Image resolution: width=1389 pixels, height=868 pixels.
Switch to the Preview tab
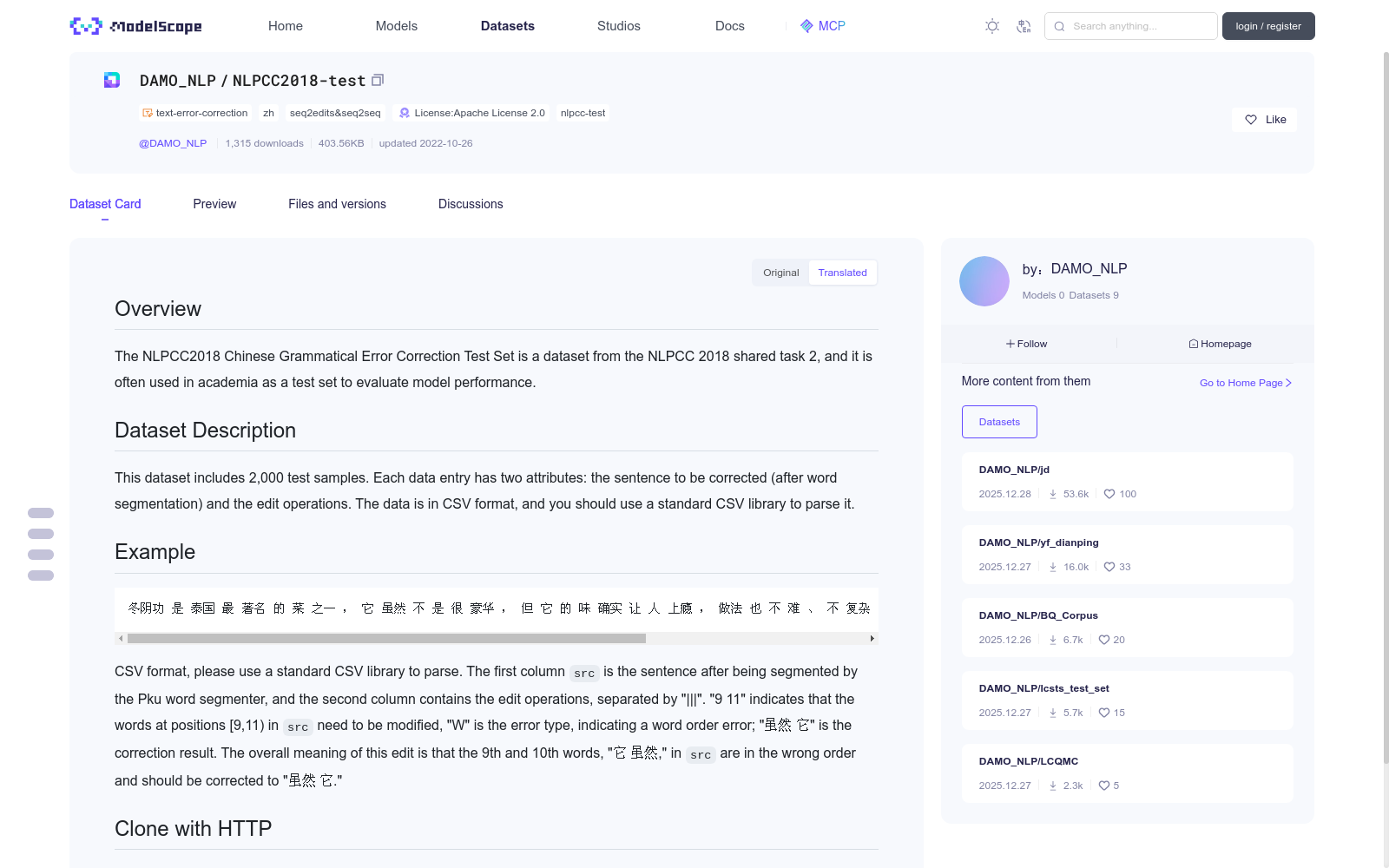coord(214,204)
